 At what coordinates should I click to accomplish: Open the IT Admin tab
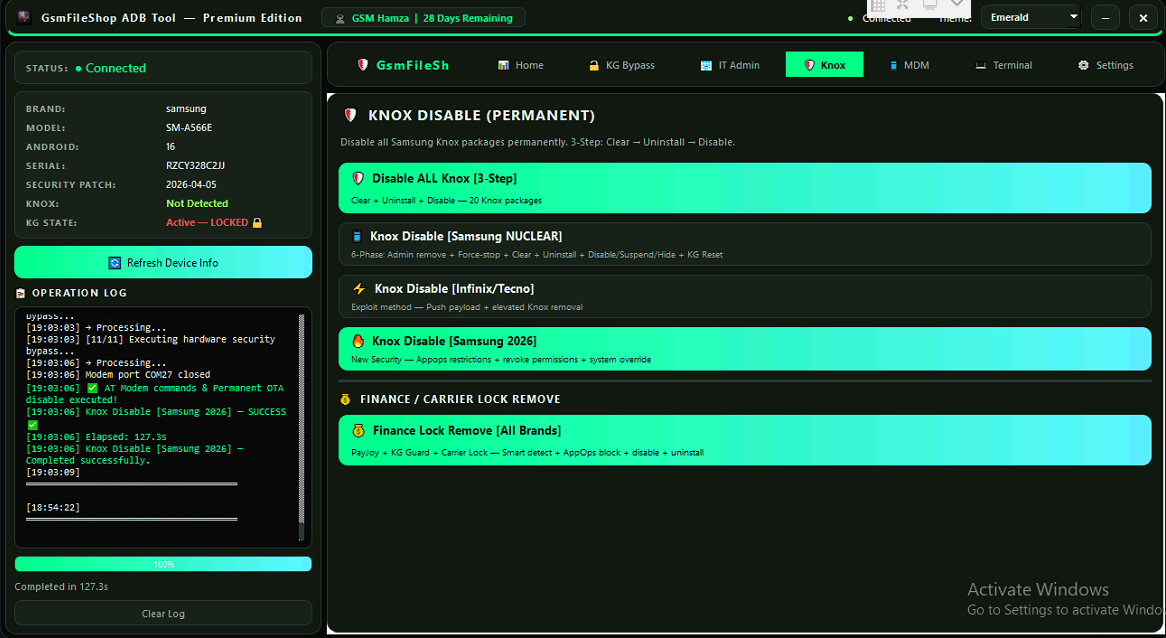(x=730, y=65)
